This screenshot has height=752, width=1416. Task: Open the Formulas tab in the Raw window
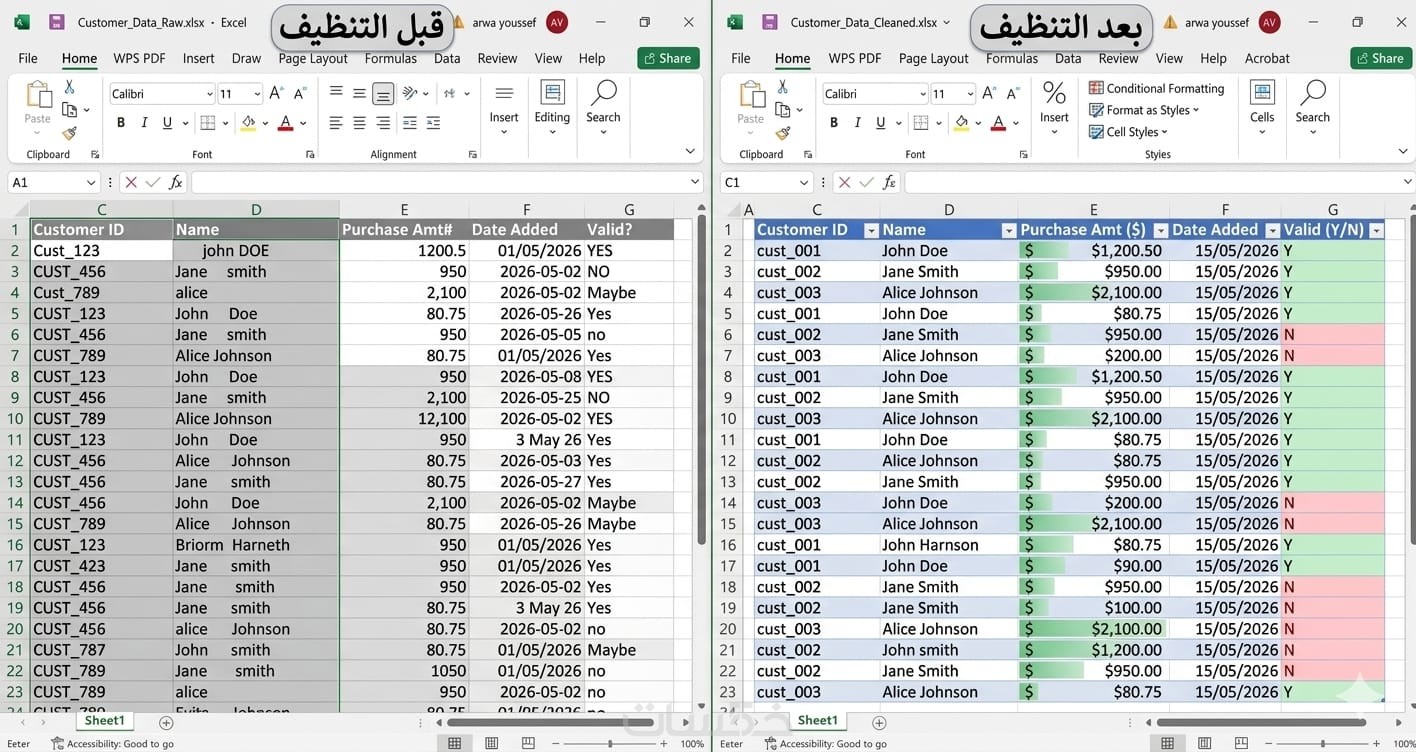click(390, 58)
